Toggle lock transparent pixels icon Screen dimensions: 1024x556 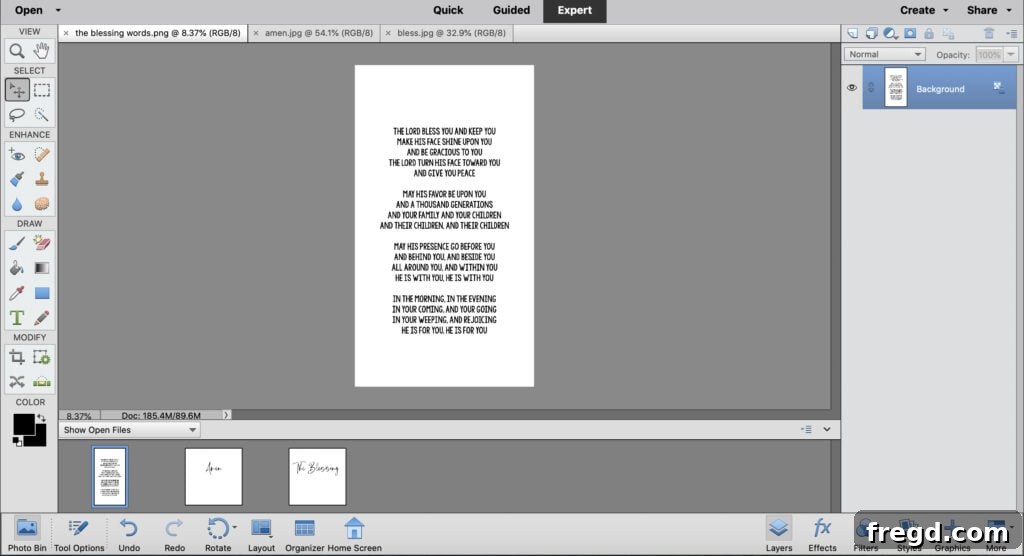[x=948, y=33]
